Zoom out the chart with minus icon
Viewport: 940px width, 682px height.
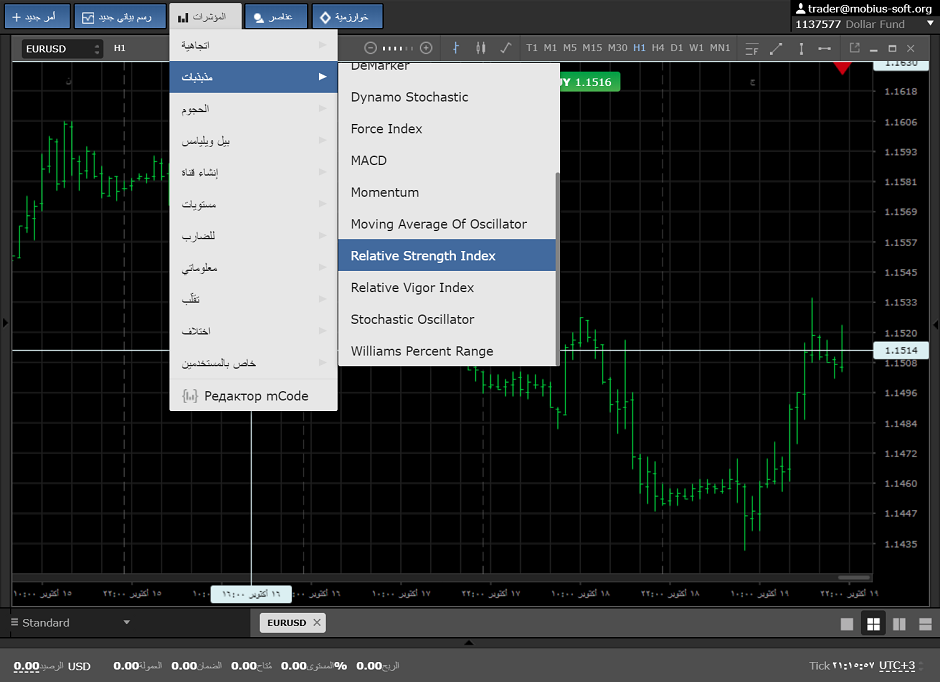pyautogui.click(x=370, y=48)
